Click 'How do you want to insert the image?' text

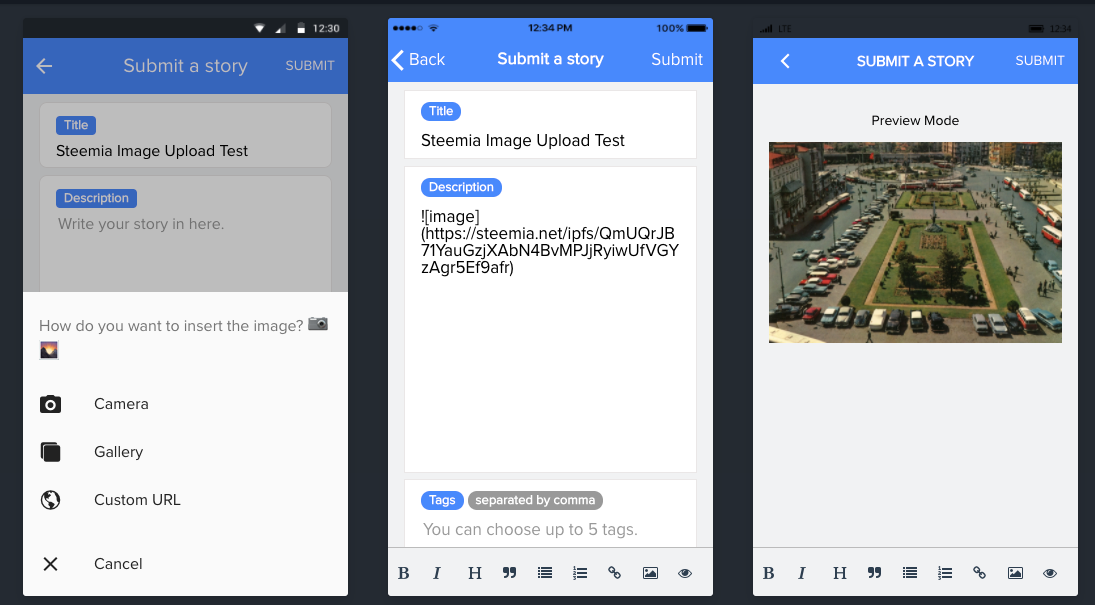pyautogui.click(x=171, y=326)
